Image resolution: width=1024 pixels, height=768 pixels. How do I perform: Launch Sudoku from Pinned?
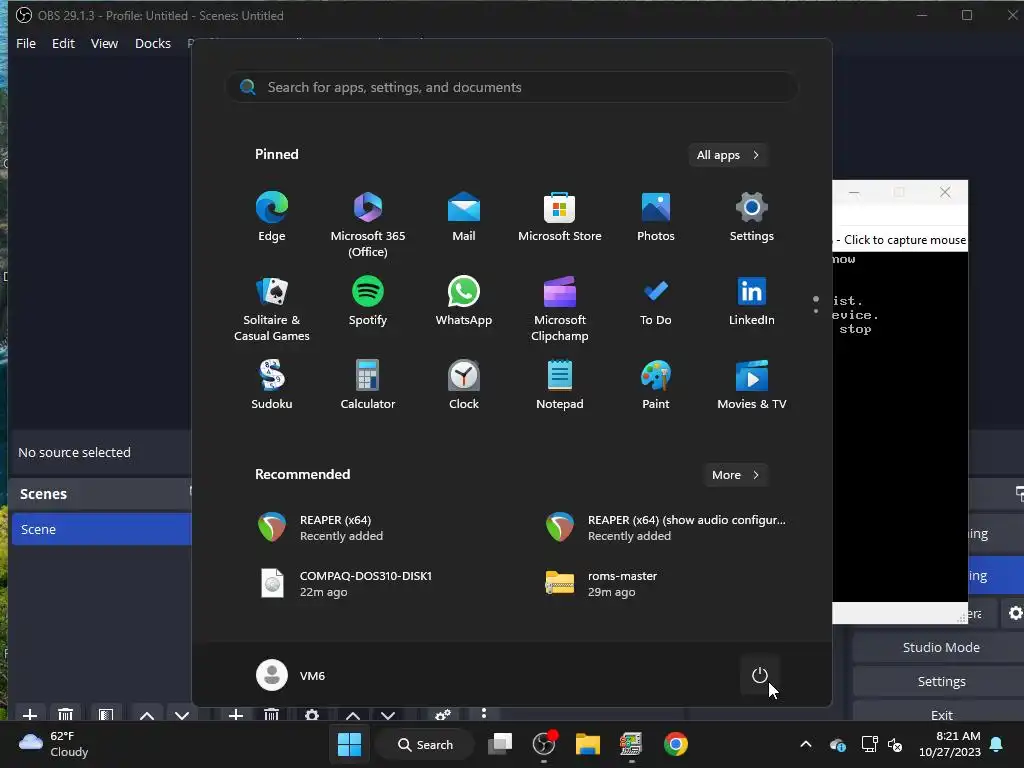pyautogui.click(x=272, y=385)
